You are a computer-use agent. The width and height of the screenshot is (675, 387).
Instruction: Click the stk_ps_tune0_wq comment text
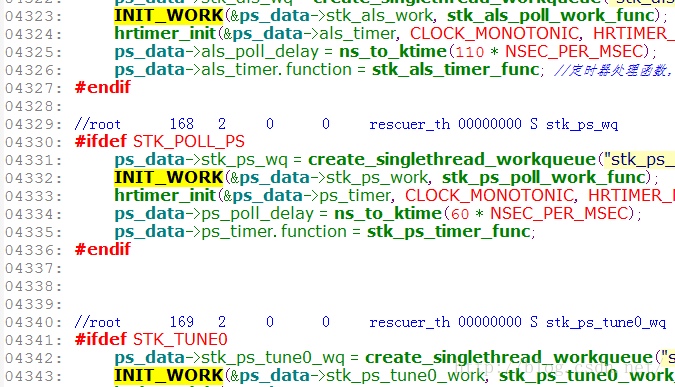coord(606,323)
